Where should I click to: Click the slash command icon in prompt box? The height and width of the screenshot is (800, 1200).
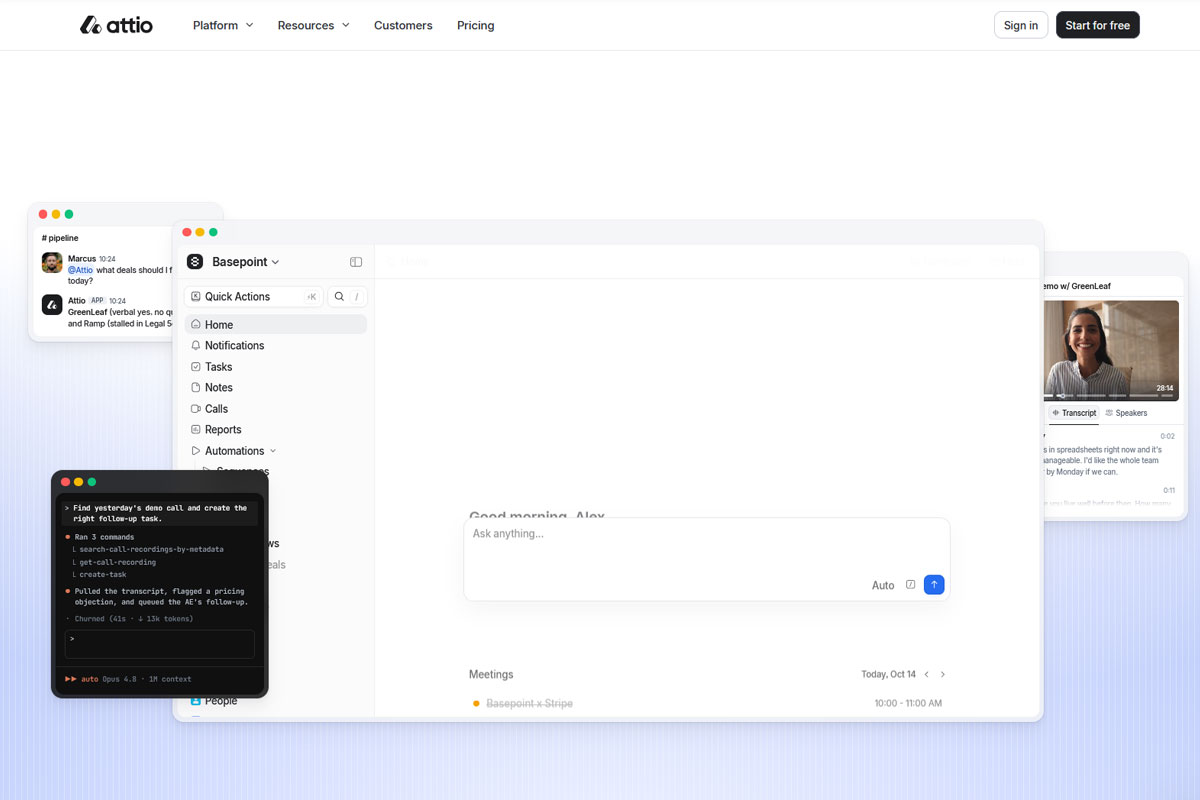[x=910, y=585]
